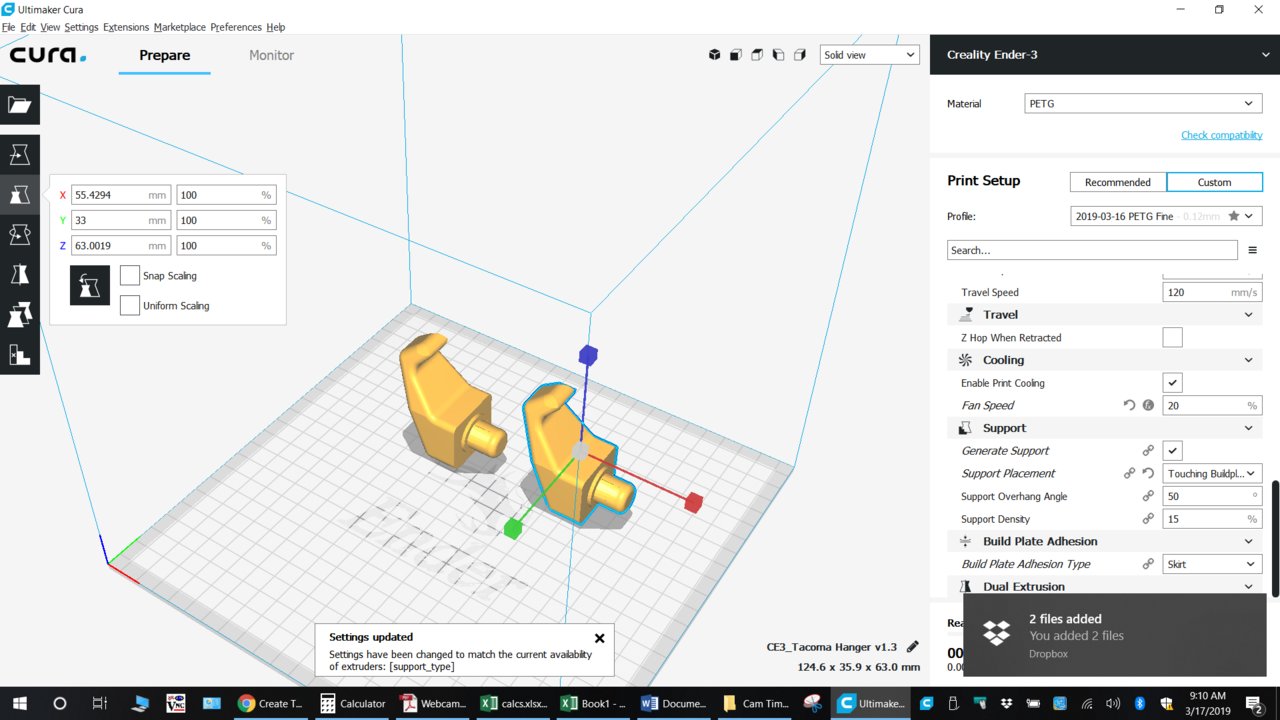1280x720 pixels.
Task: Switch to the left side camera view icon
Action: pos(778,55)
